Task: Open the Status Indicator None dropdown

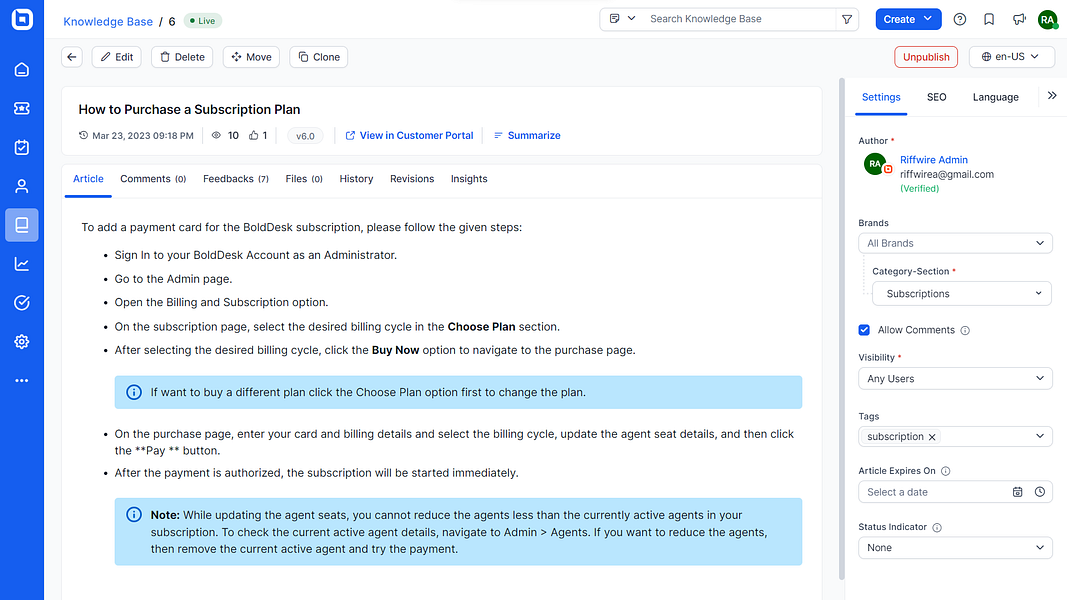Action: [955, 548]
